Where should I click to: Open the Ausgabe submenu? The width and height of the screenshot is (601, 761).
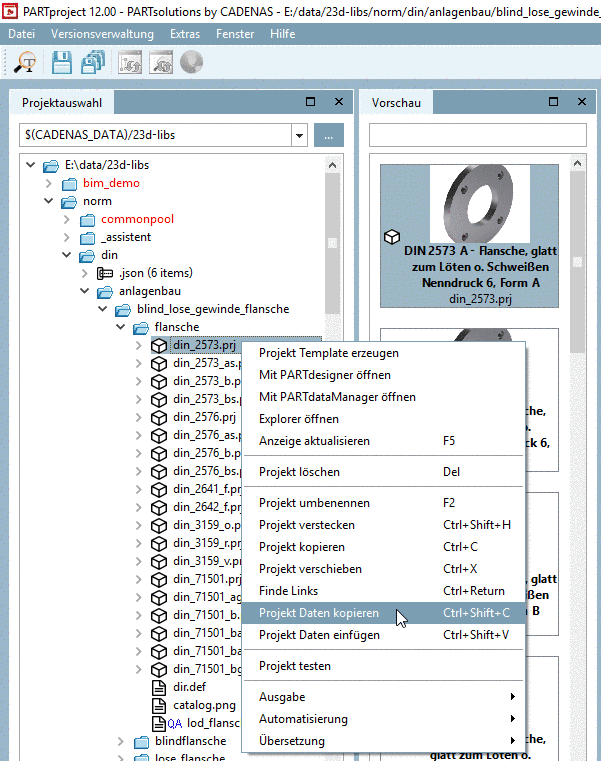click(x=384, y=697)
